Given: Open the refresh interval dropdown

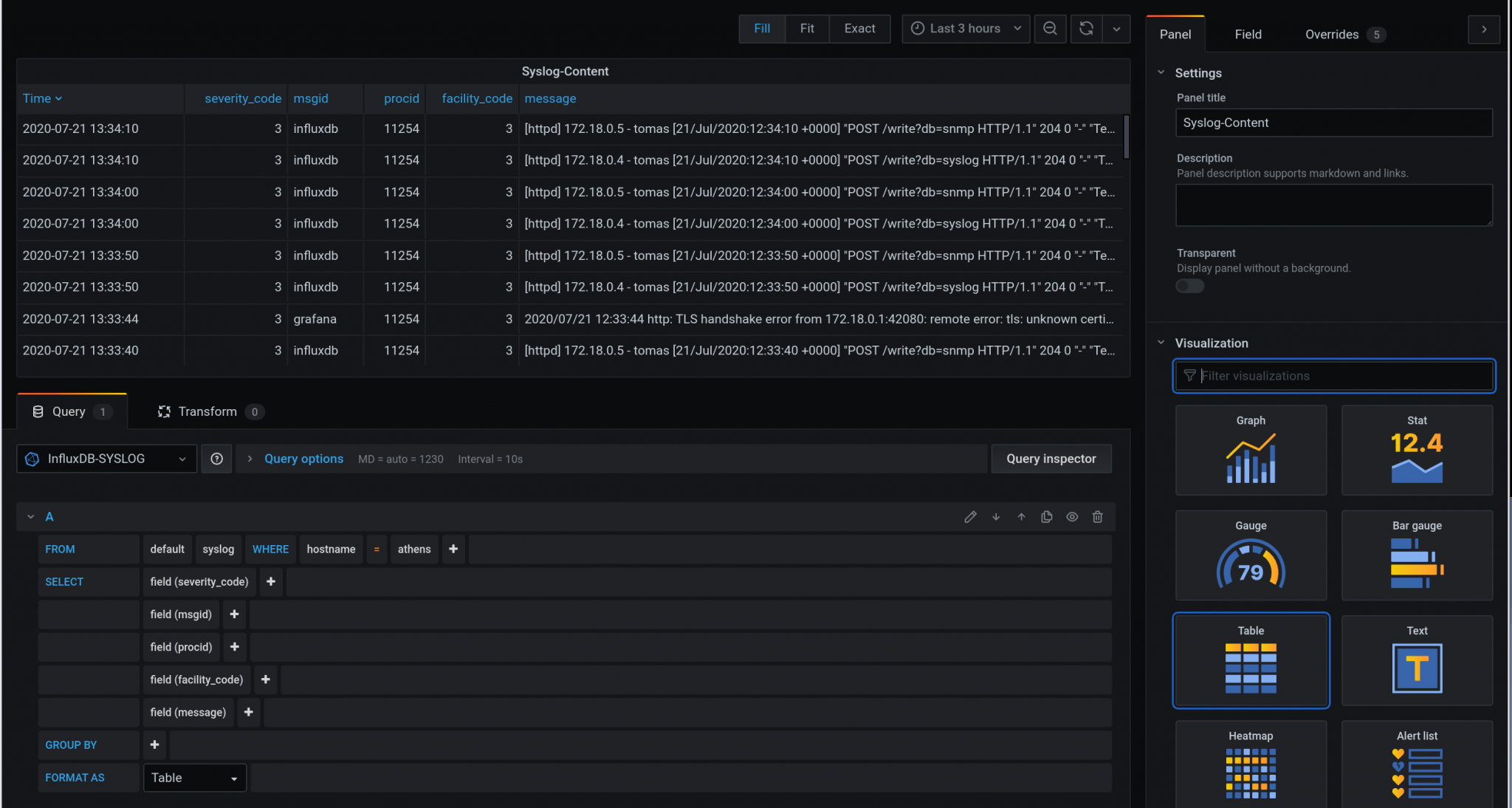Looking at the screenshot, I should (x=1117, y=29).
